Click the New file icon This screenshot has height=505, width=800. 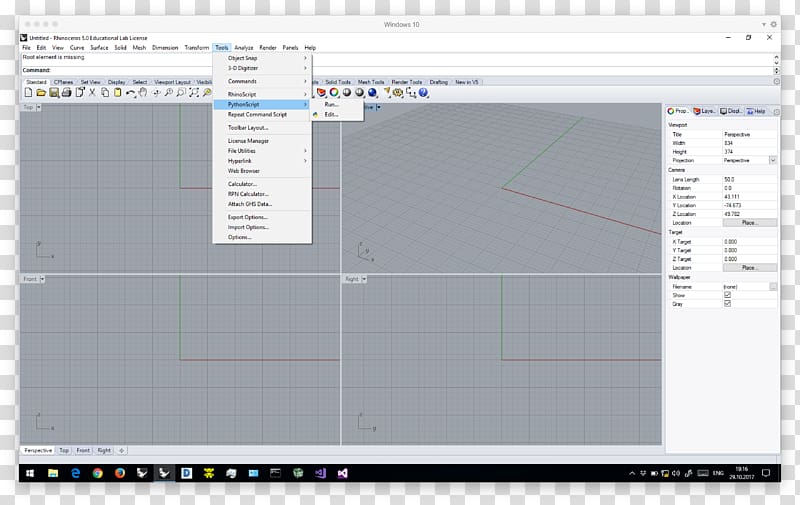point(28,92)
